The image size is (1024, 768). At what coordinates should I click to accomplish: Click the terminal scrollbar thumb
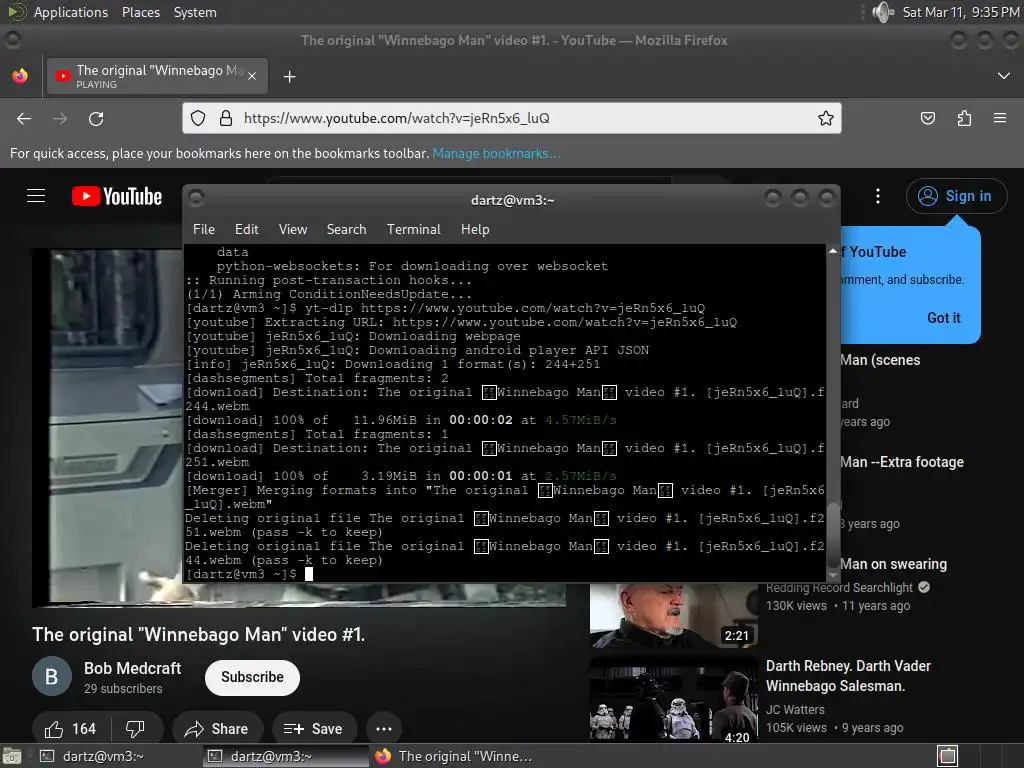(x=833, y=534)
